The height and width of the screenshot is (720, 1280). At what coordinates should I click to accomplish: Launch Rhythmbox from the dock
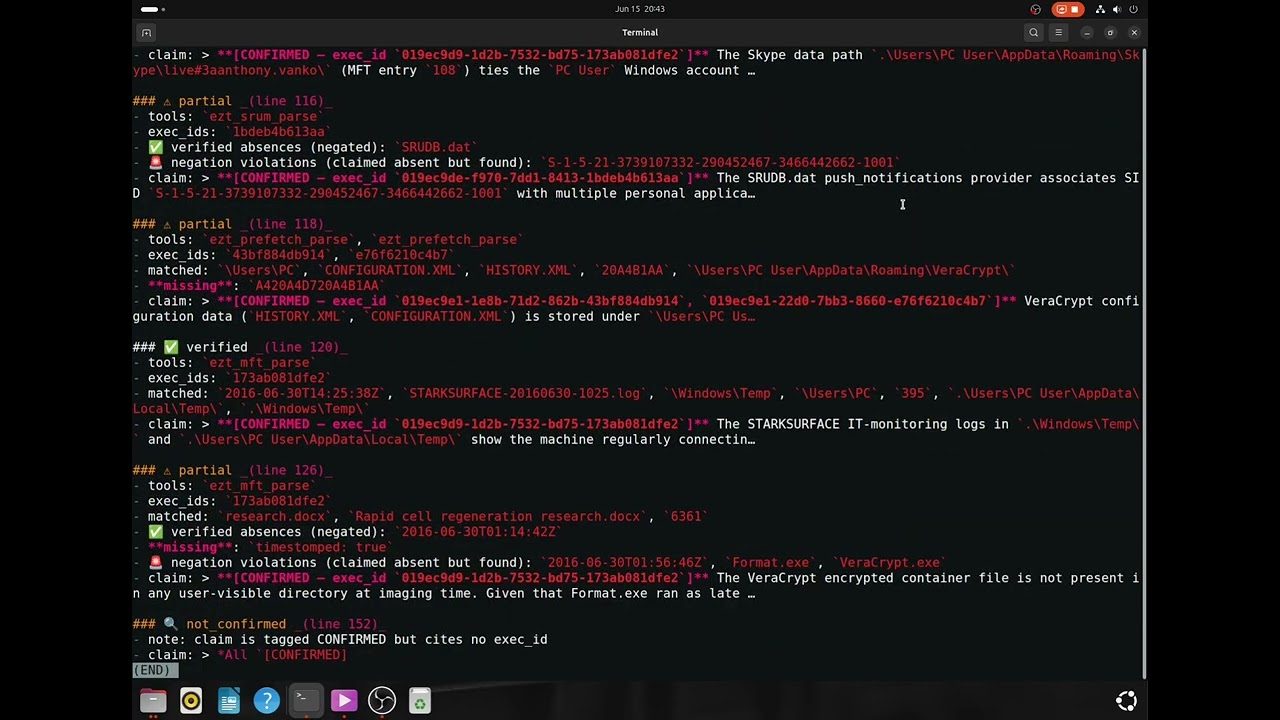(191, 701)
